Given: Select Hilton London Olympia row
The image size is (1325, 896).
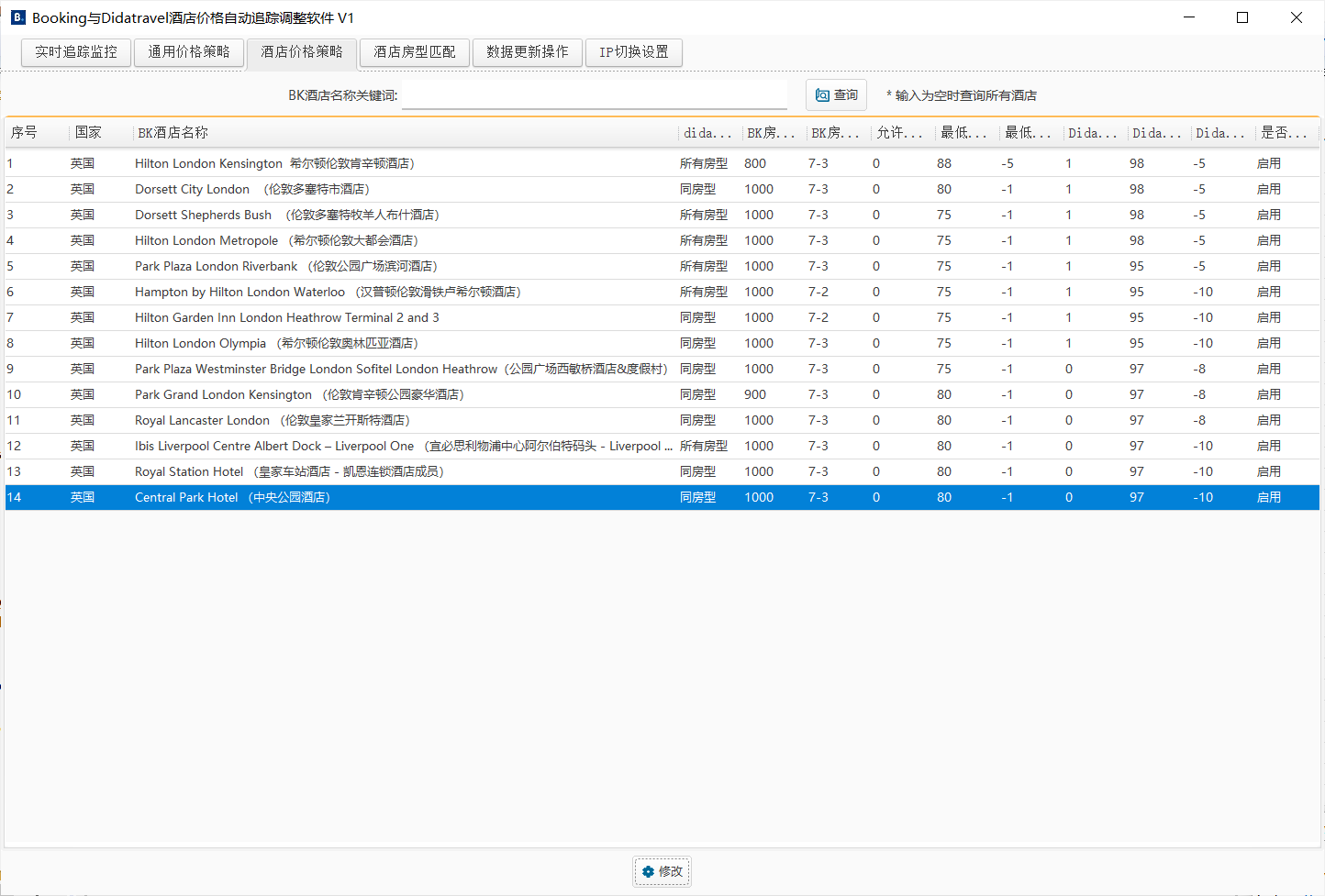Looking at the screenshot, I should point(662,343).
